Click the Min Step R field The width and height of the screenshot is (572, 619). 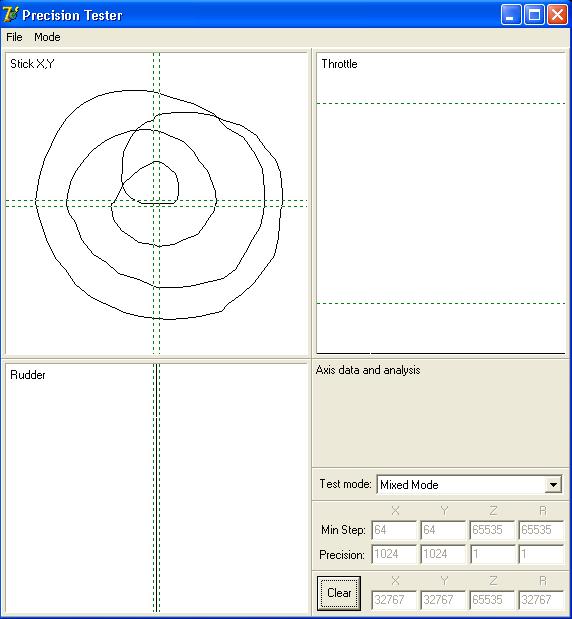click(x=541, y=530)
